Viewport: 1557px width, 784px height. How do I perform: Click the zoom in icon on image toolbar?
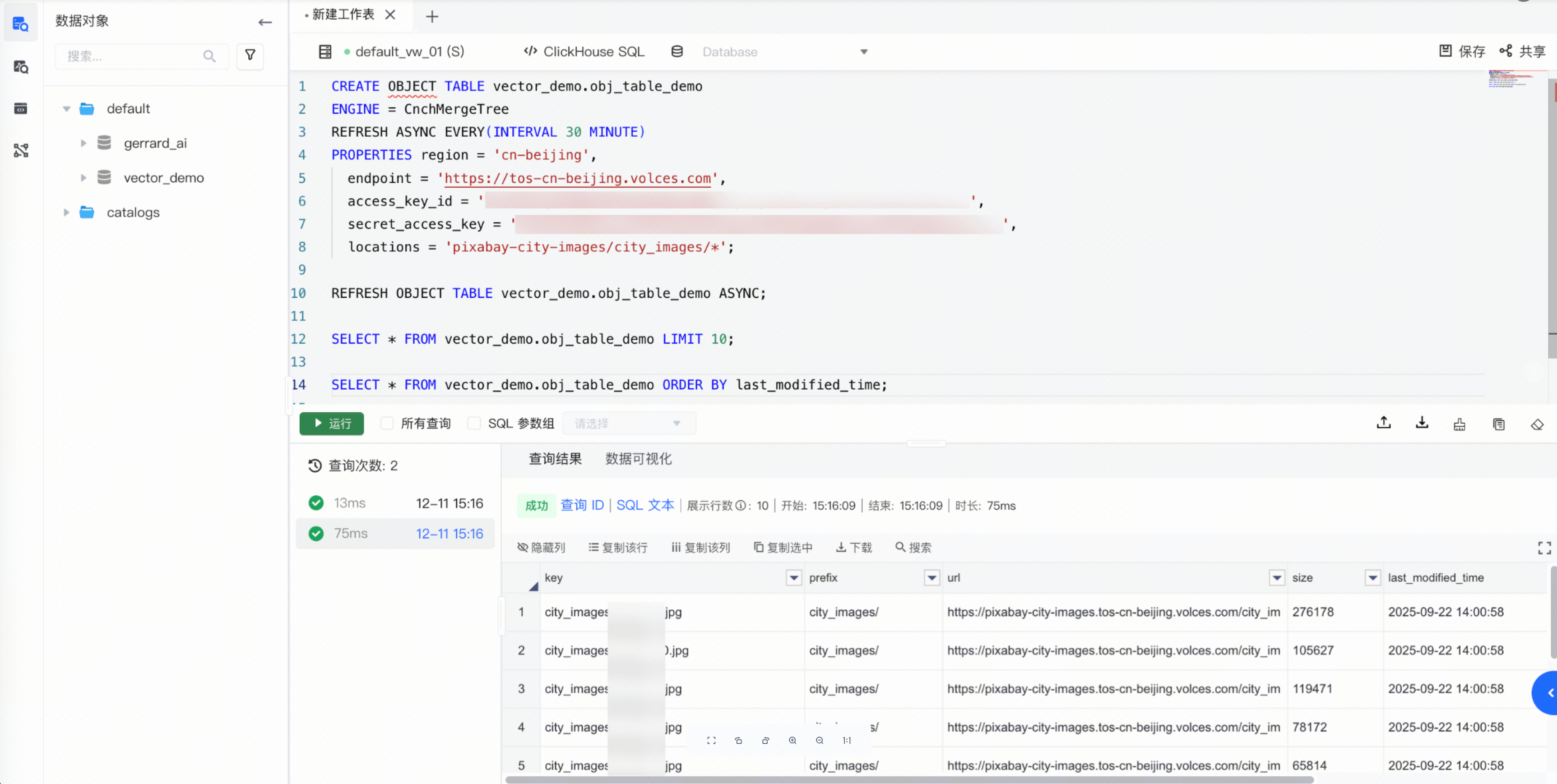point(792,741)
